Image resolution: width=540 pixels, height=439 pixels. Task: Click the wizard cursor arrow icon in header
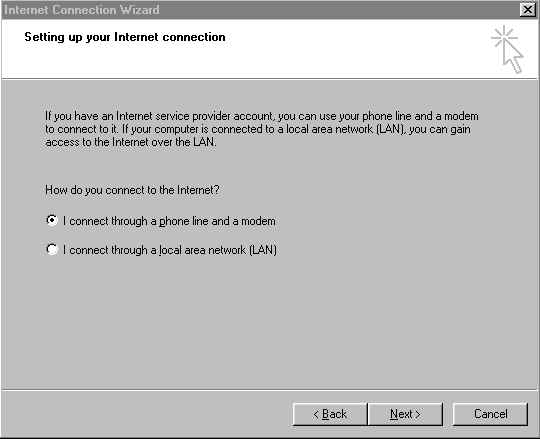click(513, 55)
